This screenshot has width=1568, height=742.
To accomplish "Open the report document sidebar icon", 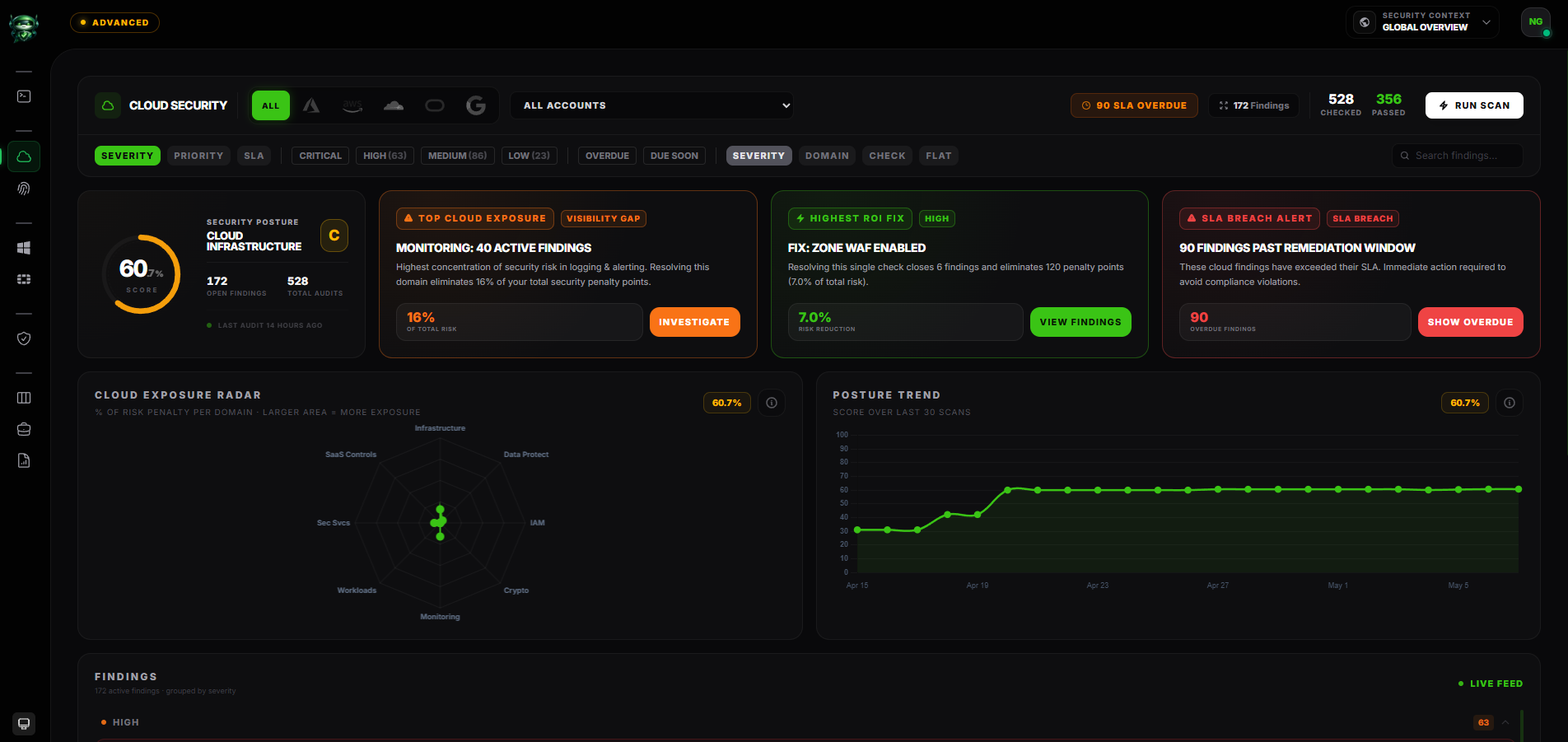I will click(x=24, y=460).
